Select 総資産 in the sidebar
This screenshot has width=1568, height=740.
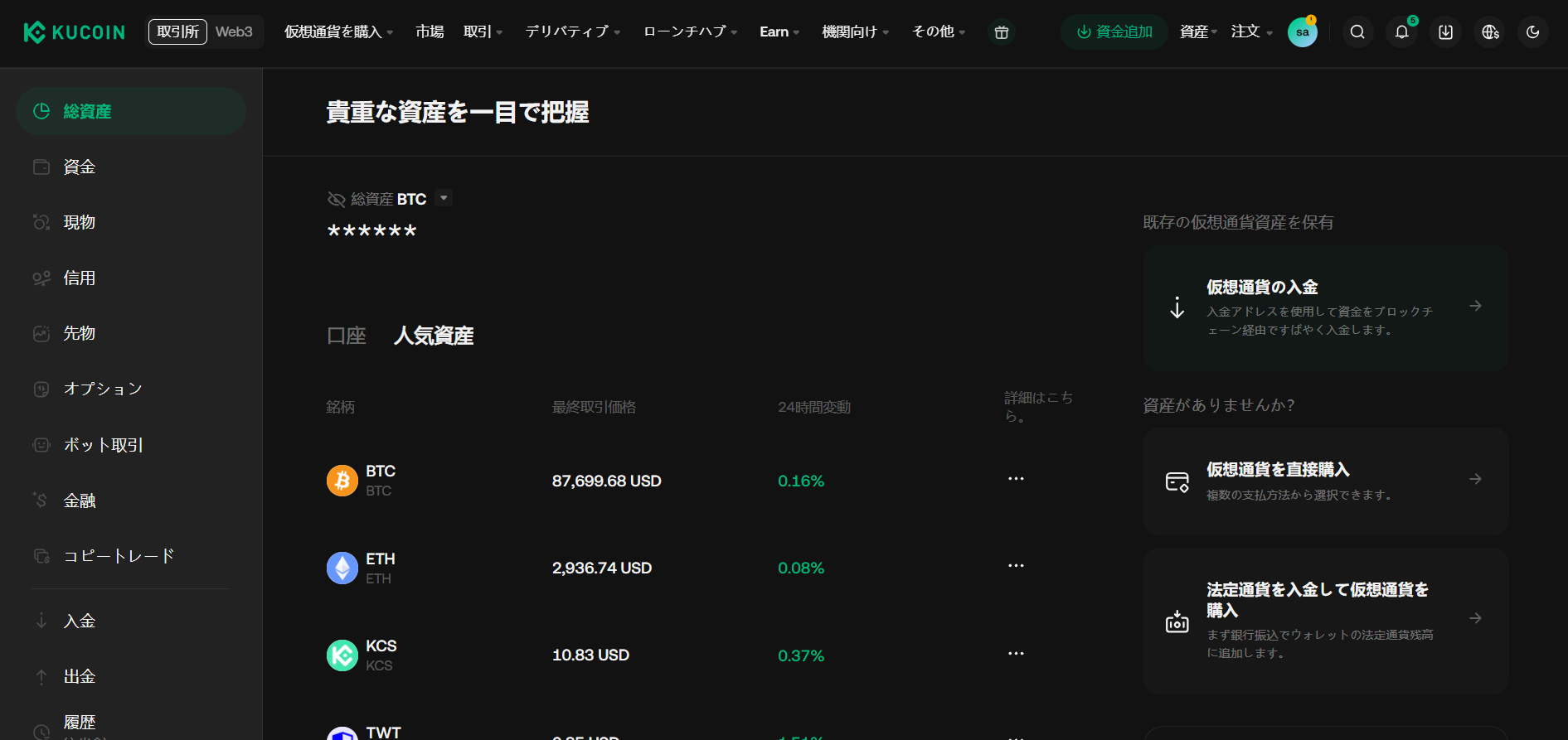(x=131, y=111)
